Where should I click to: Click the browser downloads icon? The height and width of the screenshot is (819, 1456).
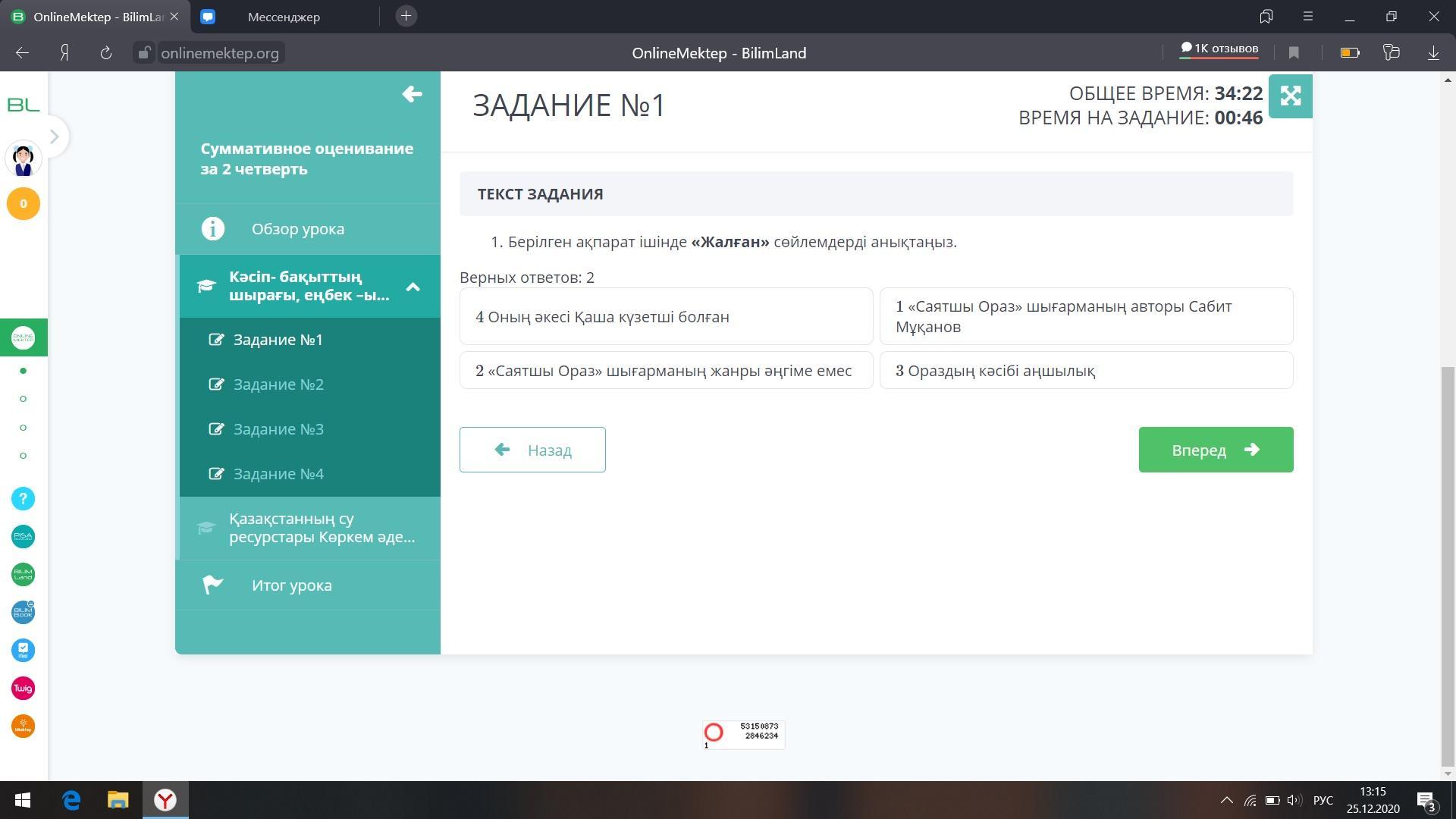(x=1433, y=53)
